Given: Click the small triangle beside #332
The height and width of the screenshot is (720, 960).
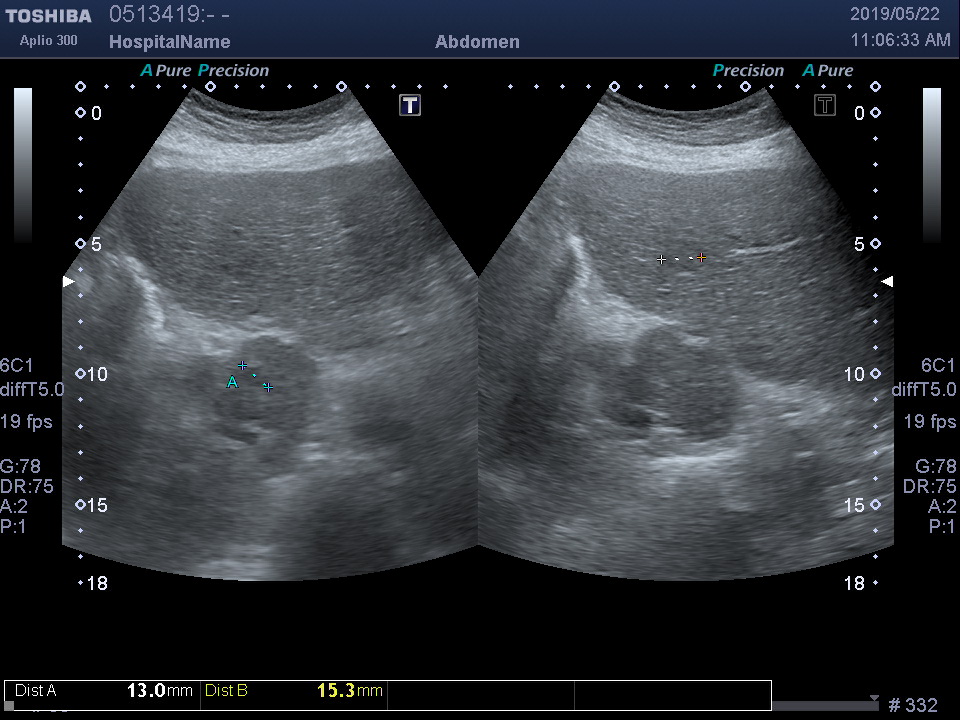Looking at the screenshot, I should 874,699.
